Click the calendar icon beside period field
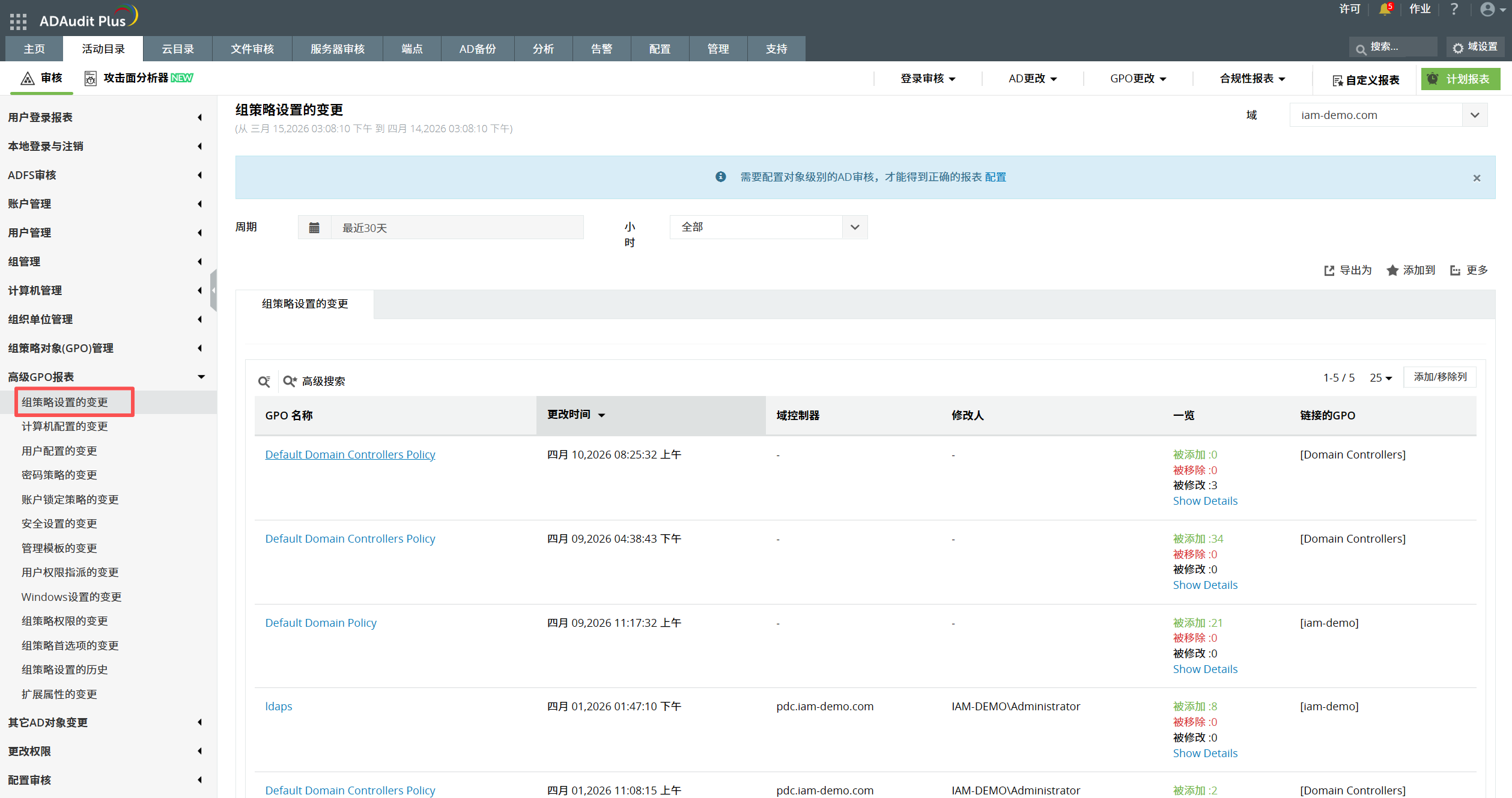The image size is (1512, 798). click(x=314, y=227)
